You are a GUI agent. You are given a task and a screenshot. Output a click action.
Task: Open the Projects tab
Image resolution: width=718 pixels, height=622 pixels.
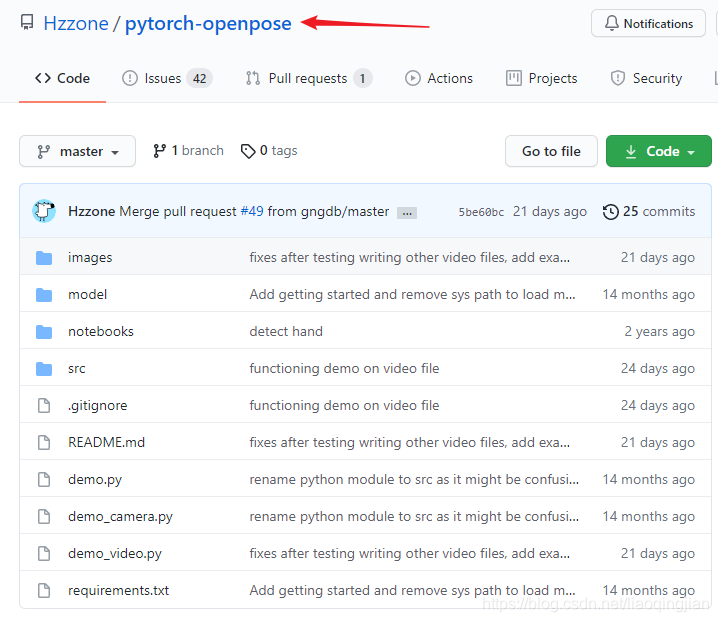coord(541,78)
